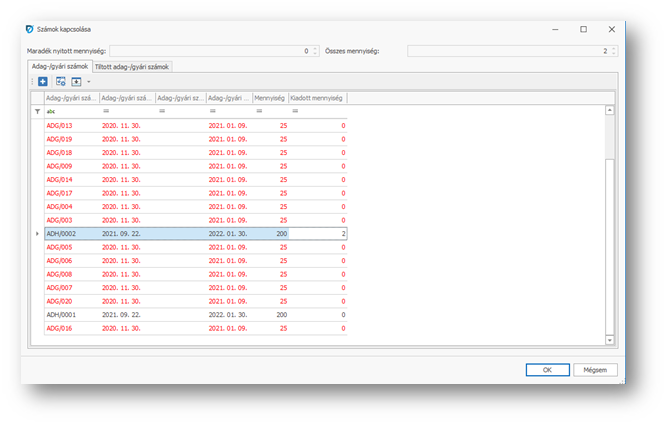
Task: Click the equals filter icon under Kiadott mennyiség
Action: coord(293,111)
